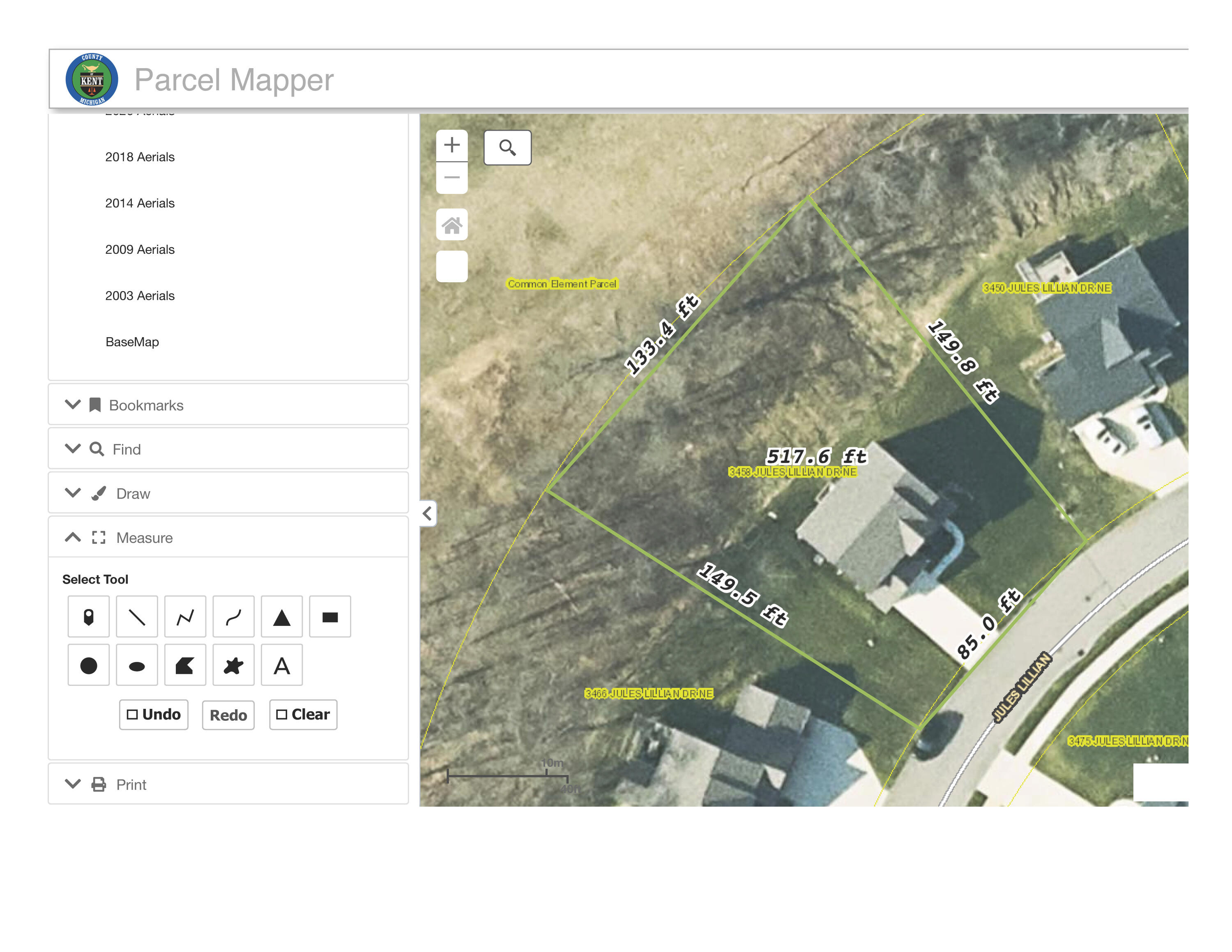Select the rectangle measure tool
Image resolution: width=1232 pixels, height=952 pixels.
[330, 616]
